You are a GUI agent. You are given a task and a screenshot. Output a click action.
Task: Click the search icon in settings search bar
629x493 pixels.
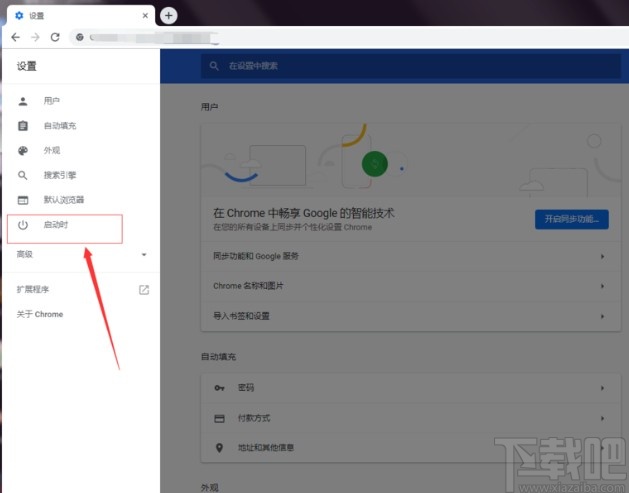click(x=214, y=66)
